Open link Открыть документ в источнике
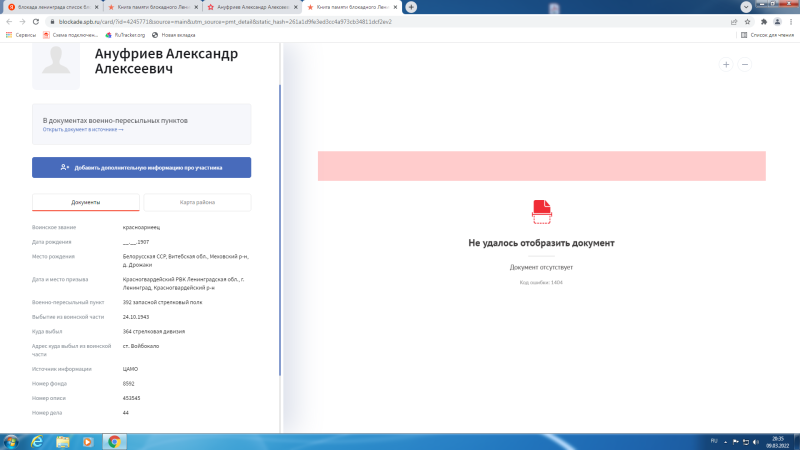The width and height of the screenshot is (800, 450). tap(83, 129)
